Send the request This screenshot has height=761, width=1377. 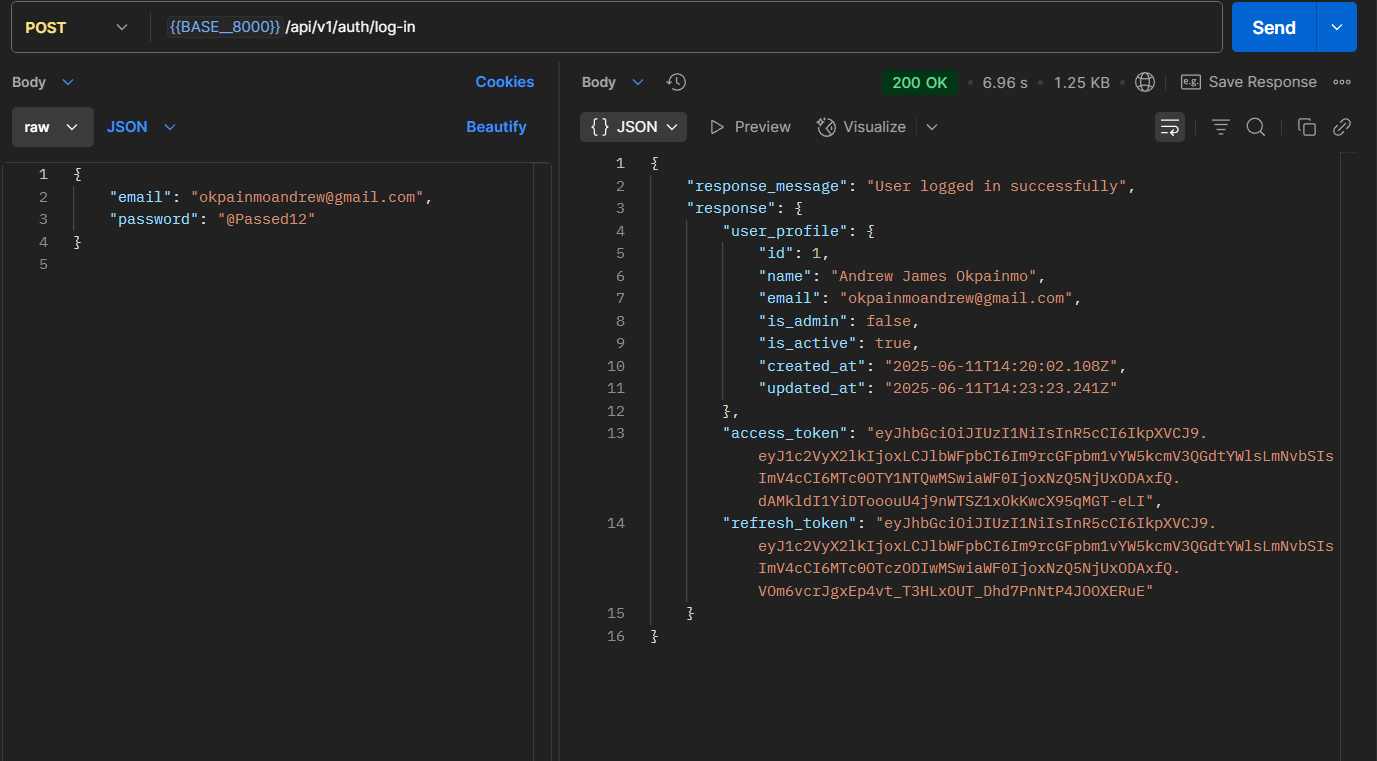point(1274,27)
